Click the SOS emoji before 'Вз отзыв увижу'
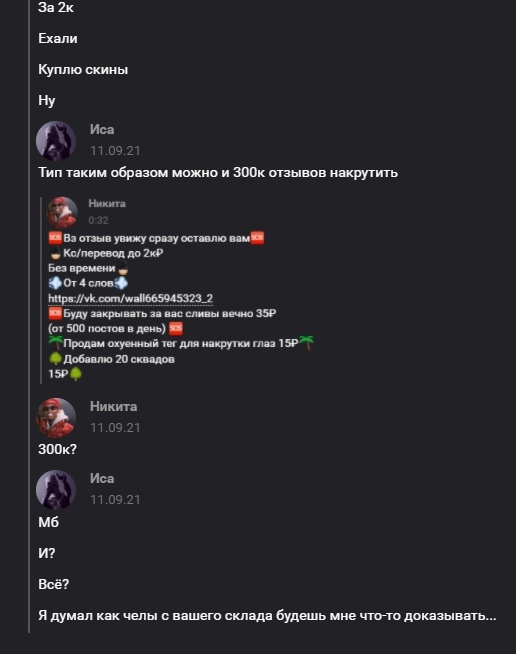Viewport: 516px width, 654px height. pos(55,238)
